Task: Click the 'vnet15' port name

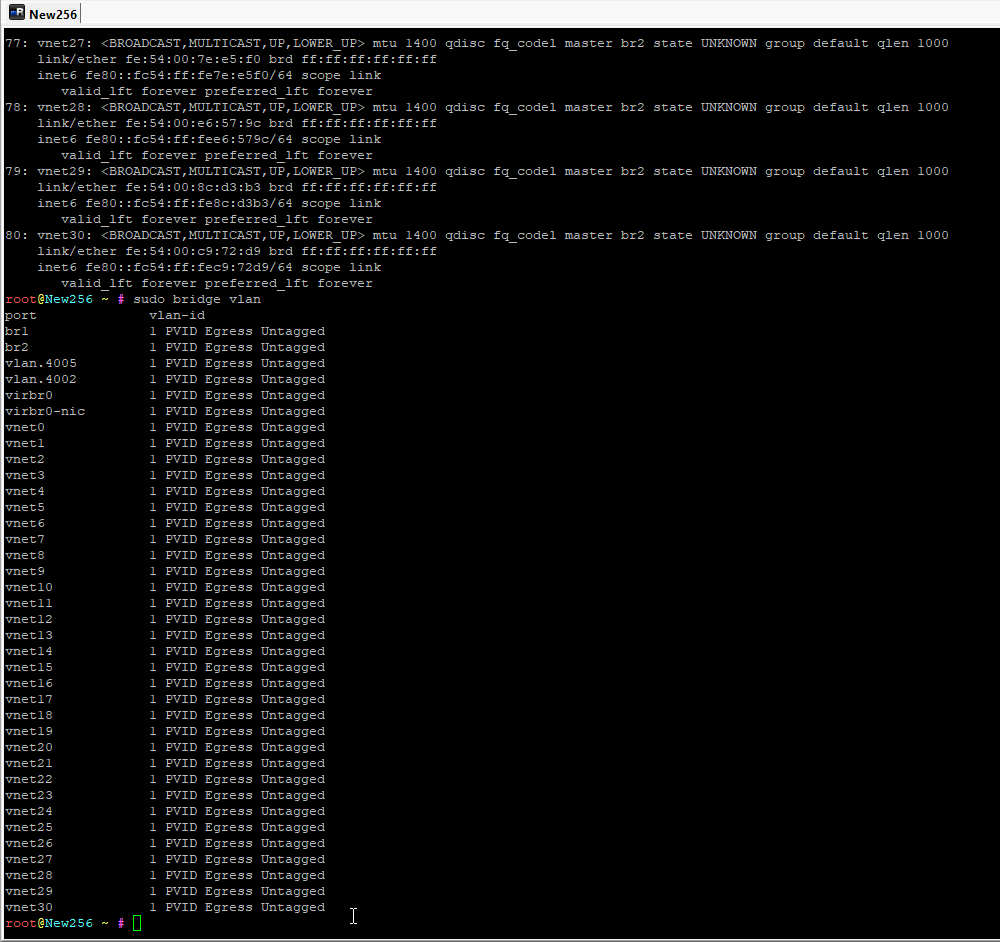Action: coord(29,667)
